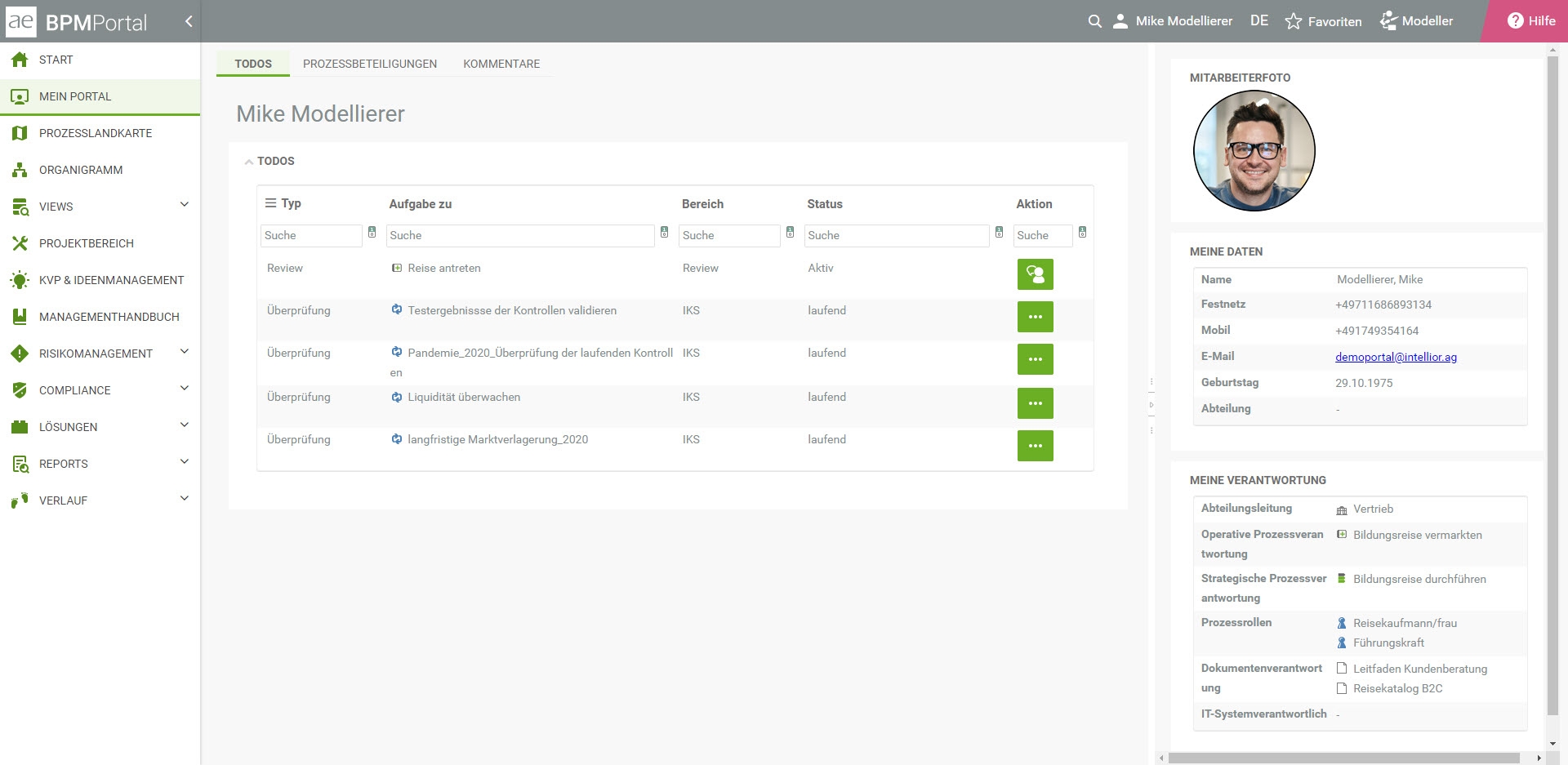Open actions button for Liquidität überwachen

pyautogui.click(x=1035, y=403)
